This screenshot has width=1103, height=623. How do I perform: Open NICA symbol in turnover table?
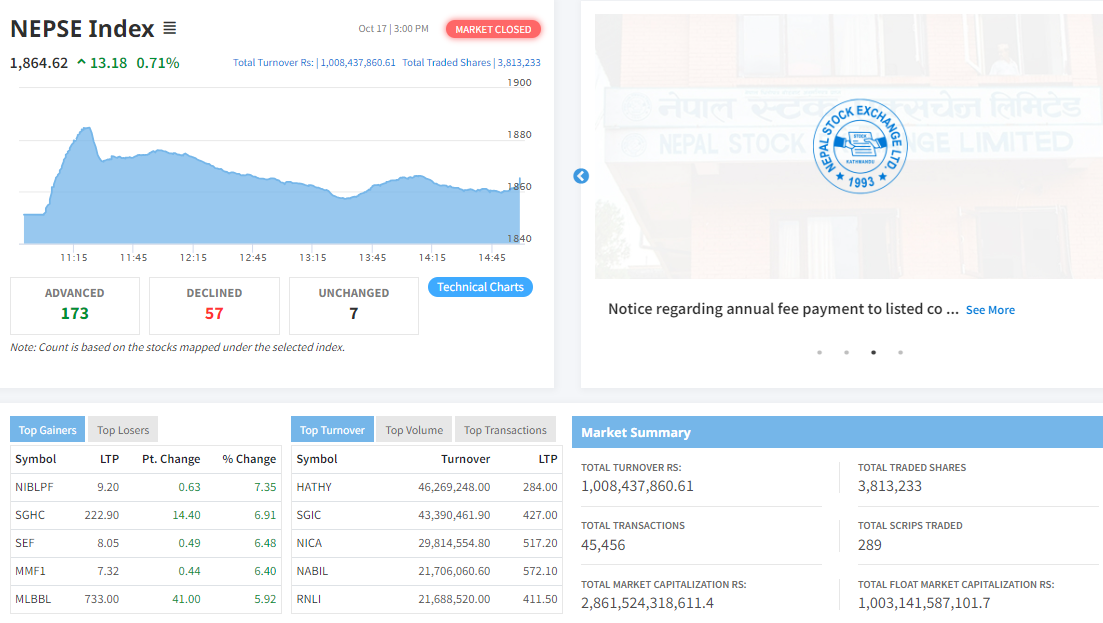(x=309, y=543)
